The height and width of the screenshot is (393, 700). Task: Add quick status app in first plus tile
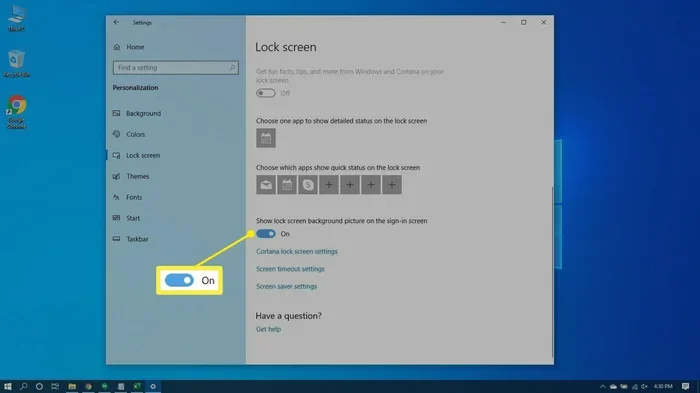pos(329,185)
